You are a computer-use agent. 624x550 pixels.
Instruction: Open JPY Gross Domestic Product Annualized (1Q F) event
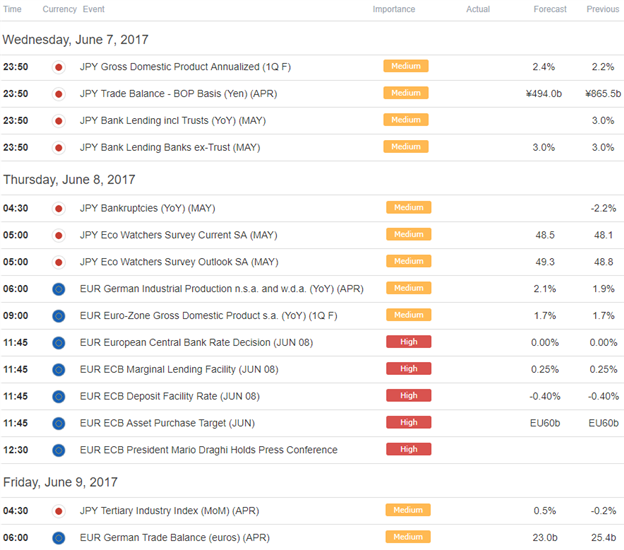pyautogui.click(x=185, y=67)
